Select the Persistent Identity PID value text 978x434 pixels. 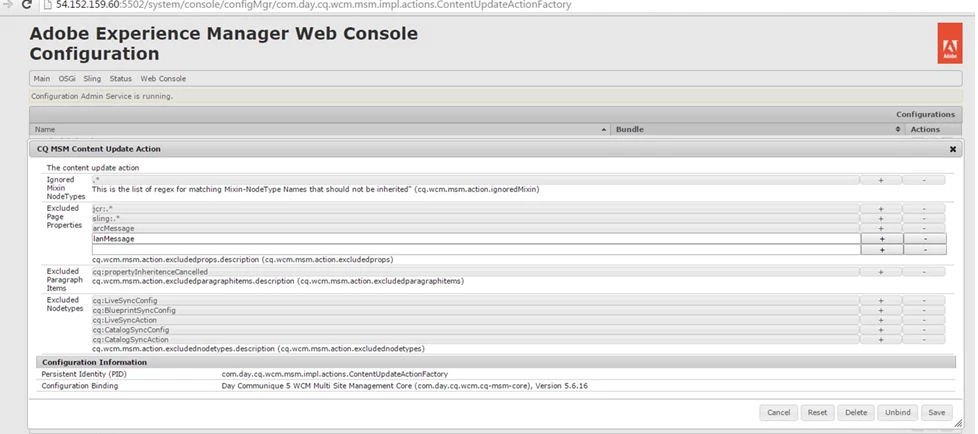coord(335,374)
